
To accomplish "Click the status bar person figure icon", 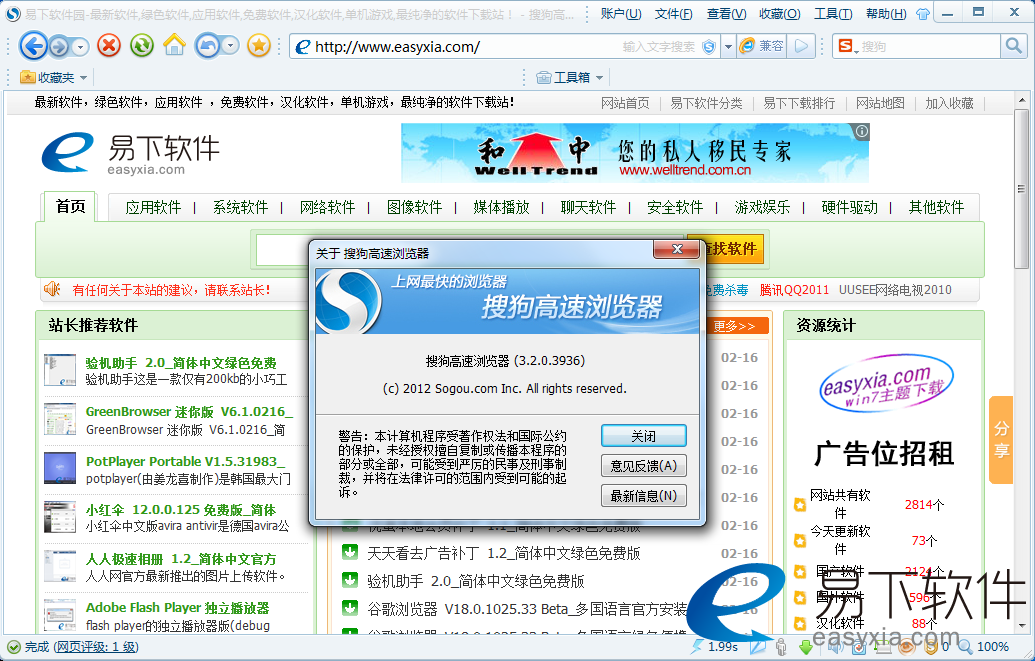I will 781,646.
